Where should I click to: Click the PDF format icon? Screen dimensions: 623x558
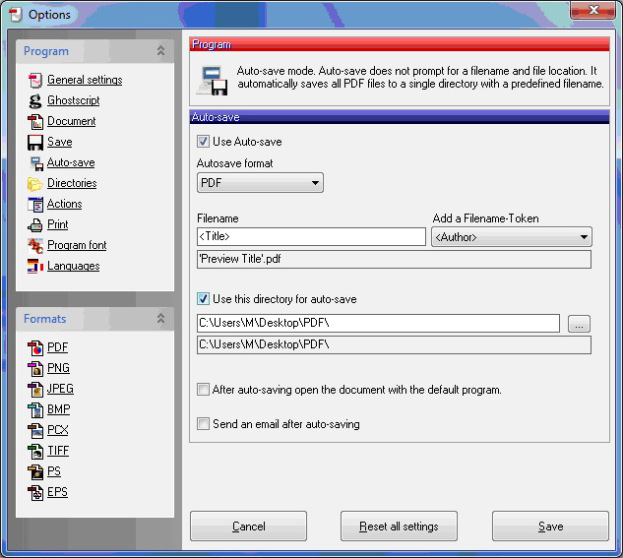pos(35,347)
